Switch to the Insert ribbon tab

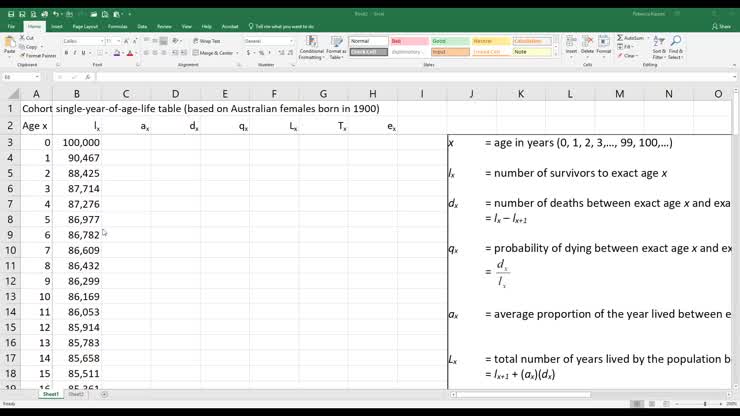(57, 26)
